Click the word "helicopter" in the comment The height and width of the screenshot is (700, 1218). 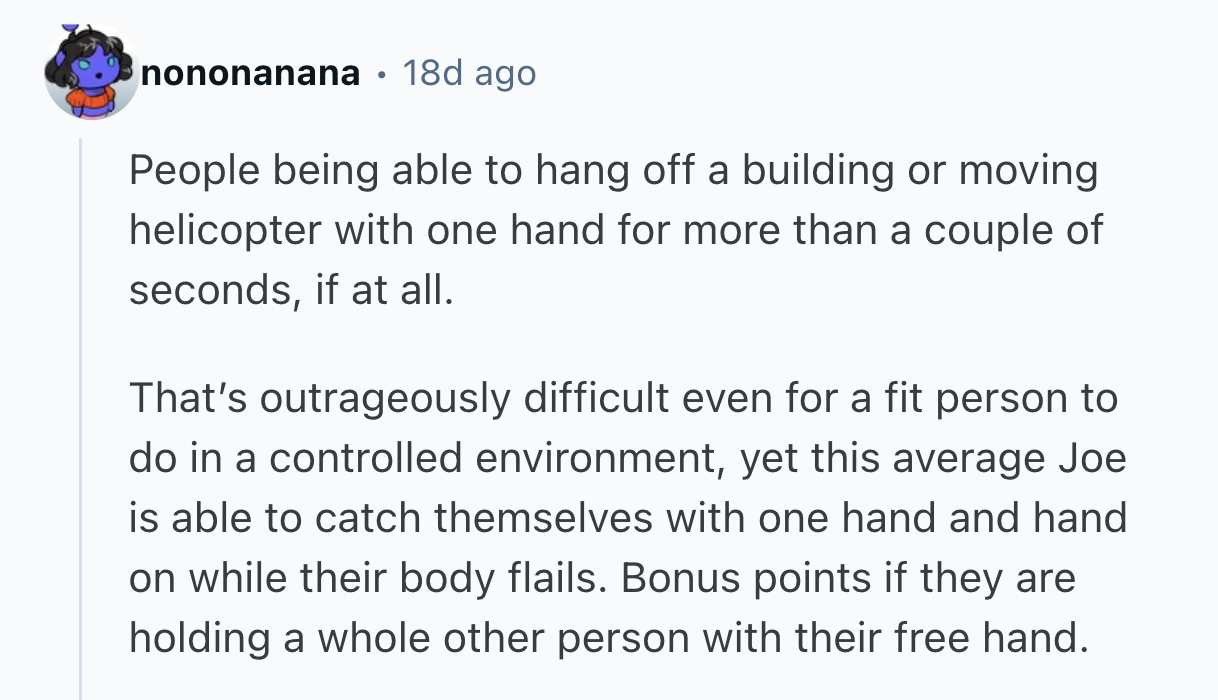point(224,231)
